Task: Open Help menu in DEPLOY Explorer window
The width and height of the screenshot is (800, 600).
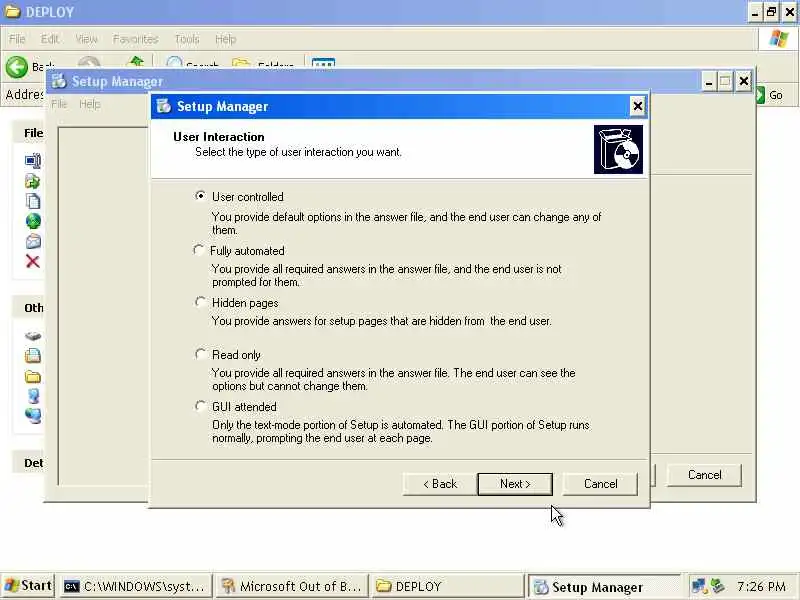Action: [x=225, y=39]
